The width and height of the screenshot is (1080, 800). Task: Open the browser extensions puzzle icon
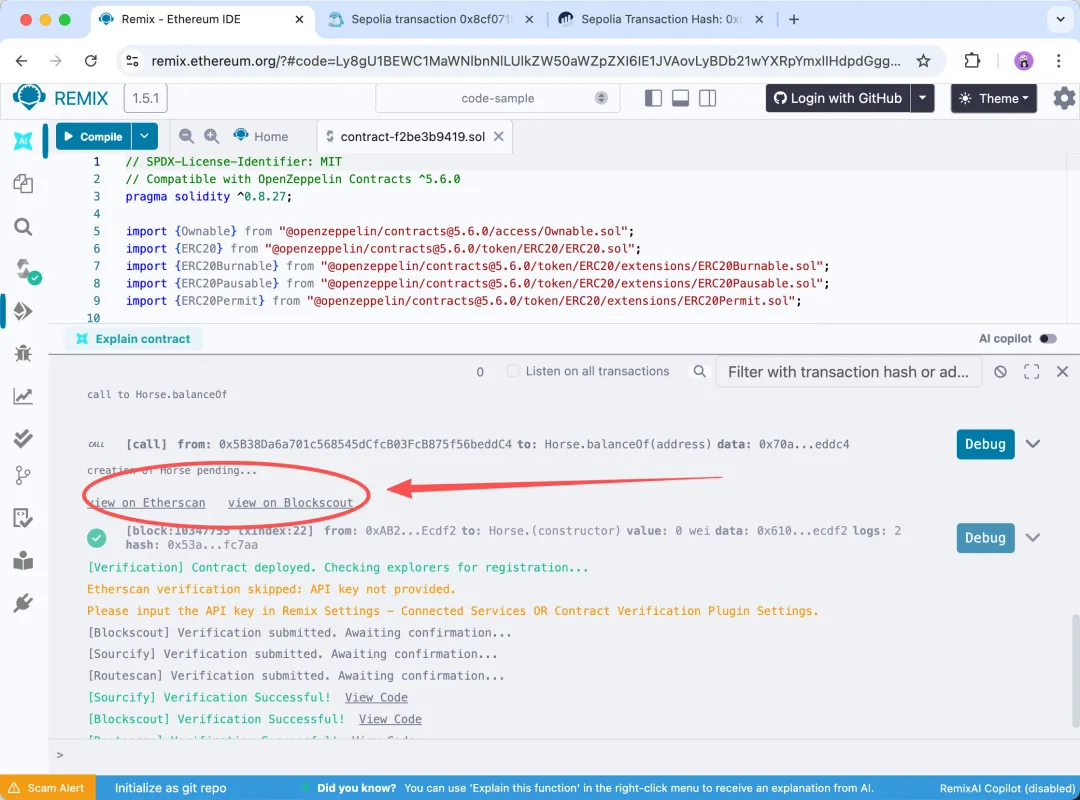[x=972, y=61]
